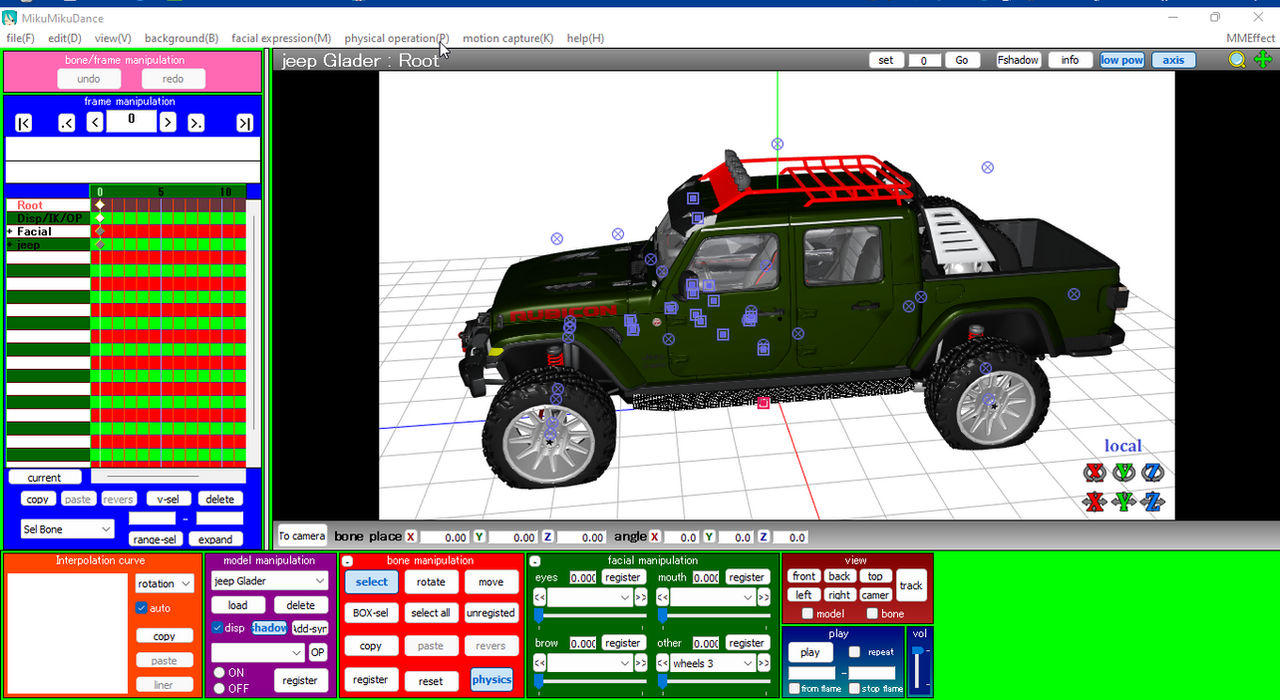1280x700 pixels.
Task: Collapse the bone manipulation panel
Action: (x=347, y=561)
